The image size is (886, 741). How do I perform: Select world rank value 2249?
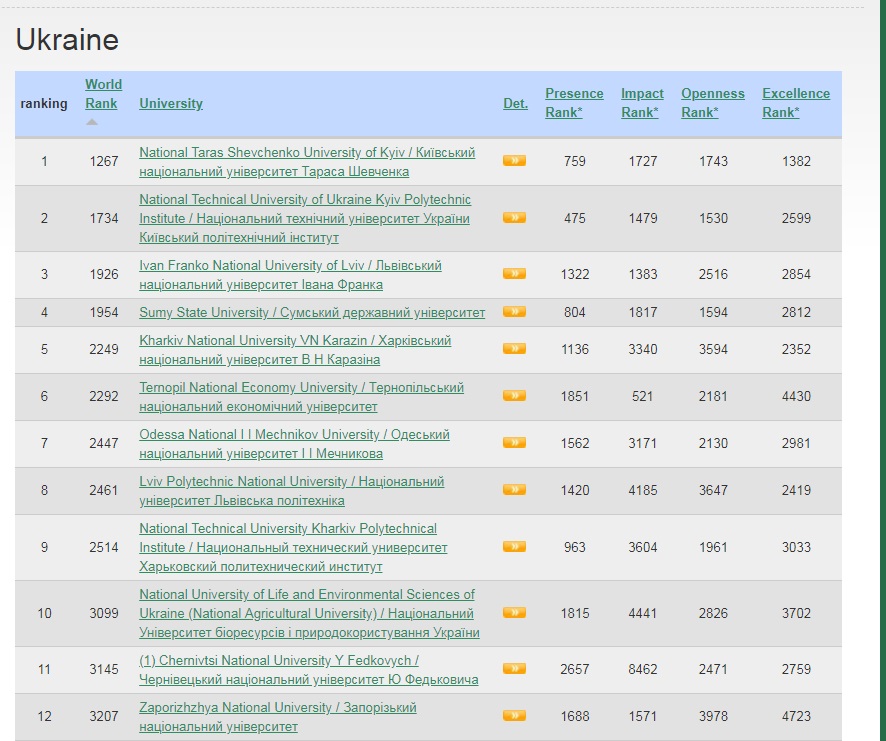[x=104, y=349]
